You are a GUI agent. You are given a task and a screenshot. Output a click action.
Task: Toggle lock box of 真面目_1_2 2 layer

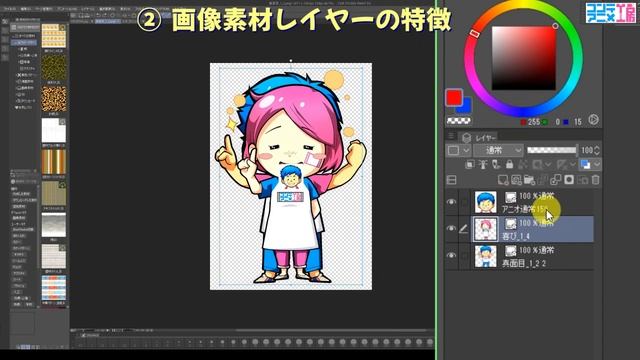(464, 256)
